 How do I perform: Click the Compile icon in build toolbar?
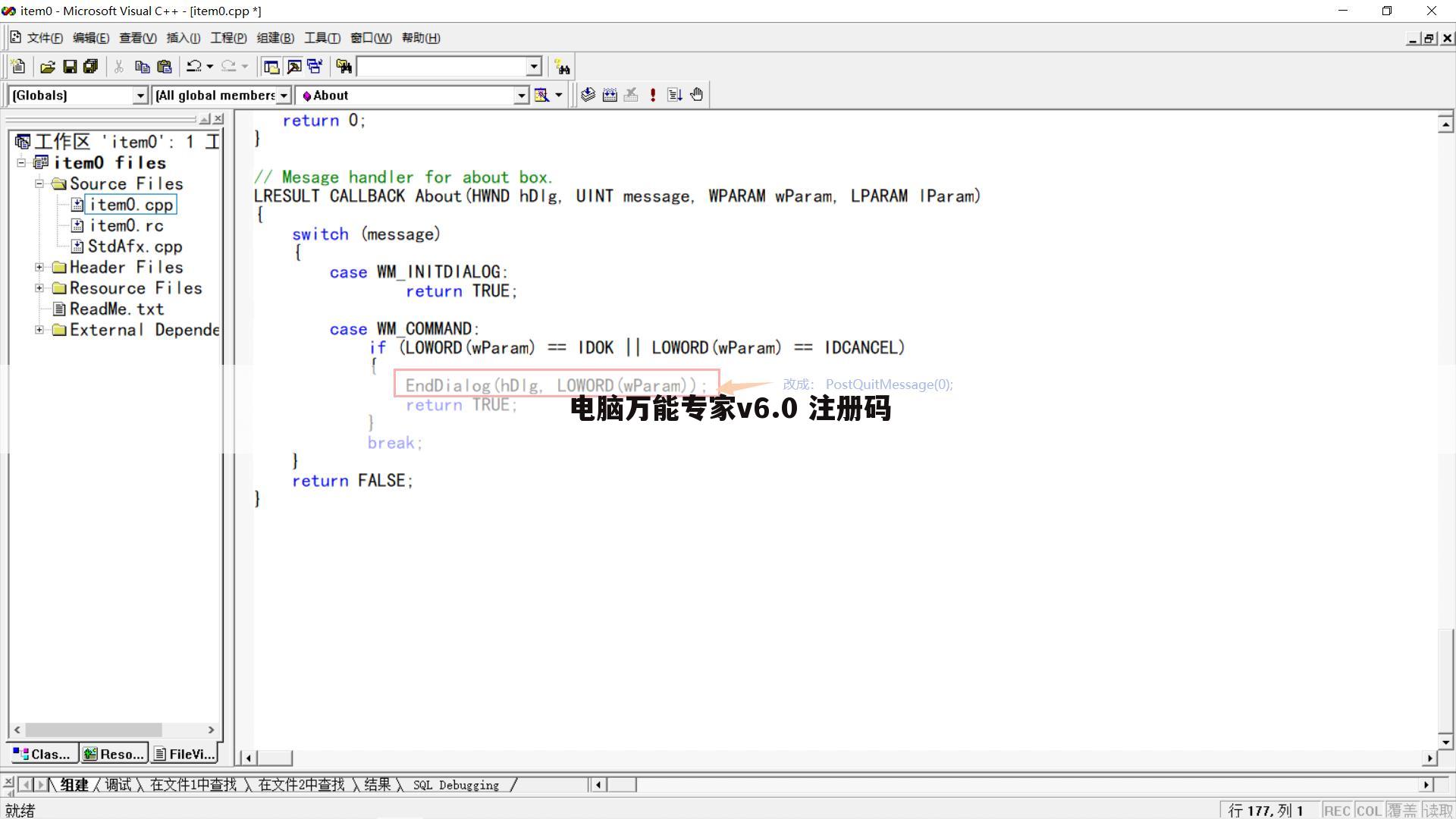(588, 95)
